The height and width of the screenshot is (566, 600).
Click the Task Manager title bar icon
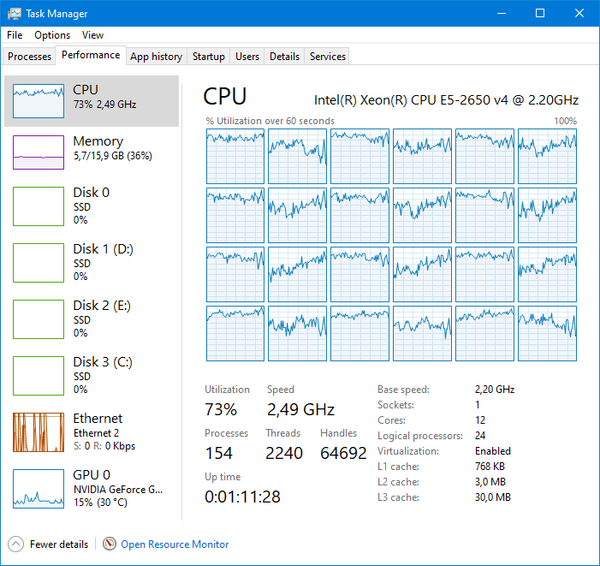click(12, 13)
